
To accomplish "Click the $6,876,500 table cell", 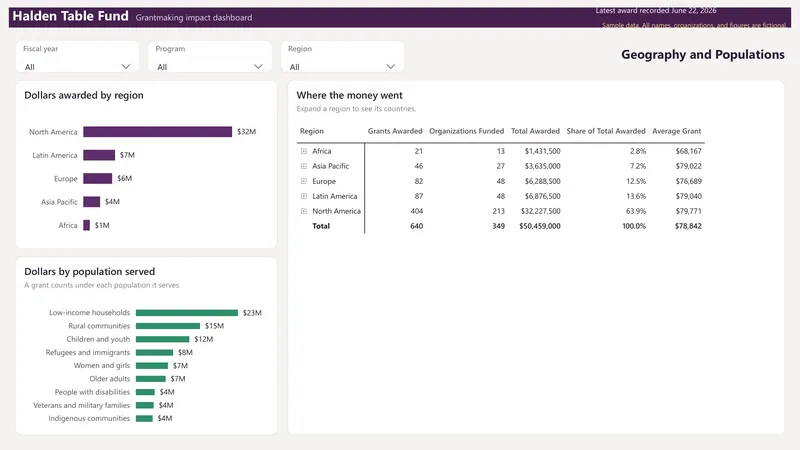I will (542, 196).
